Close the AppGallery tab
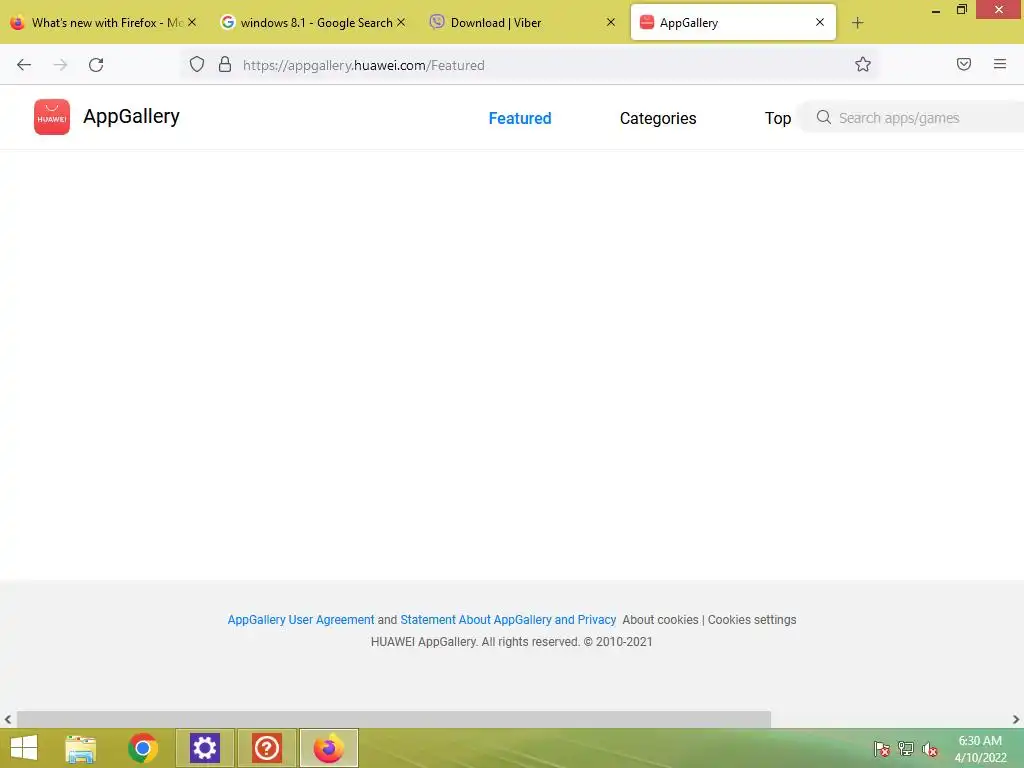The height and width of the screenshot is (768, 1024). (820, 22)
